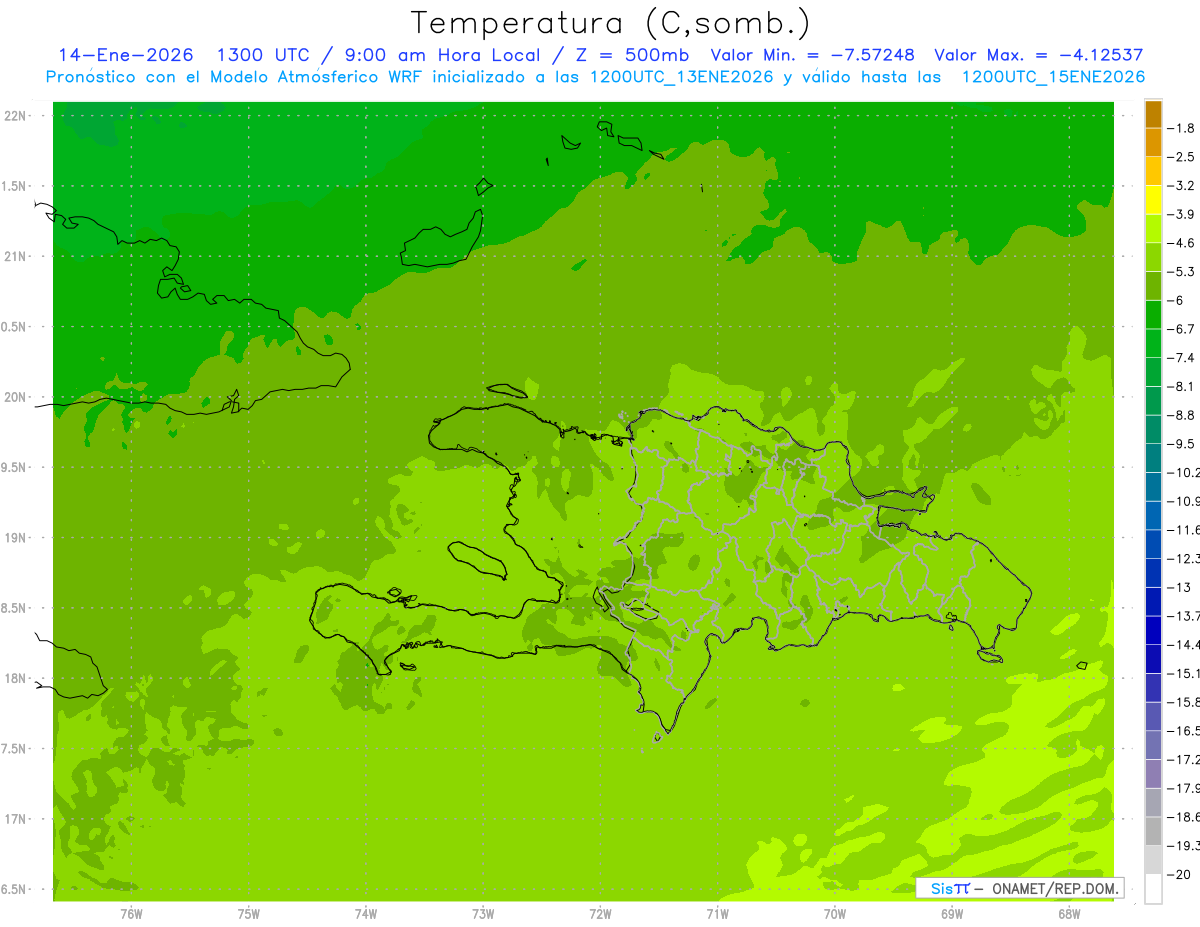Click the '-3.9' legend value
The height and width of the screenshot is (927, 1200).
[x=1181, y=214]
